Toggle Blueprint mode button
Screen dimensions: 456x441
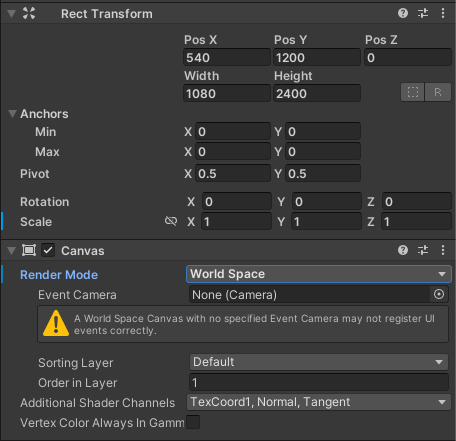pyautogui.click(x=413, y=92)
